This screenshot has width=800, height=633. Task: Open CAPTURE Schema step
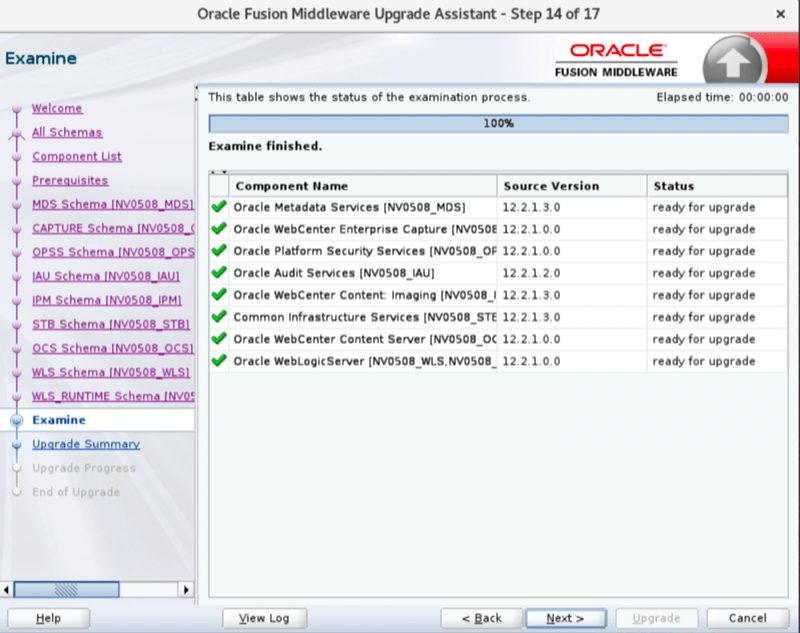tap(113, 228)
